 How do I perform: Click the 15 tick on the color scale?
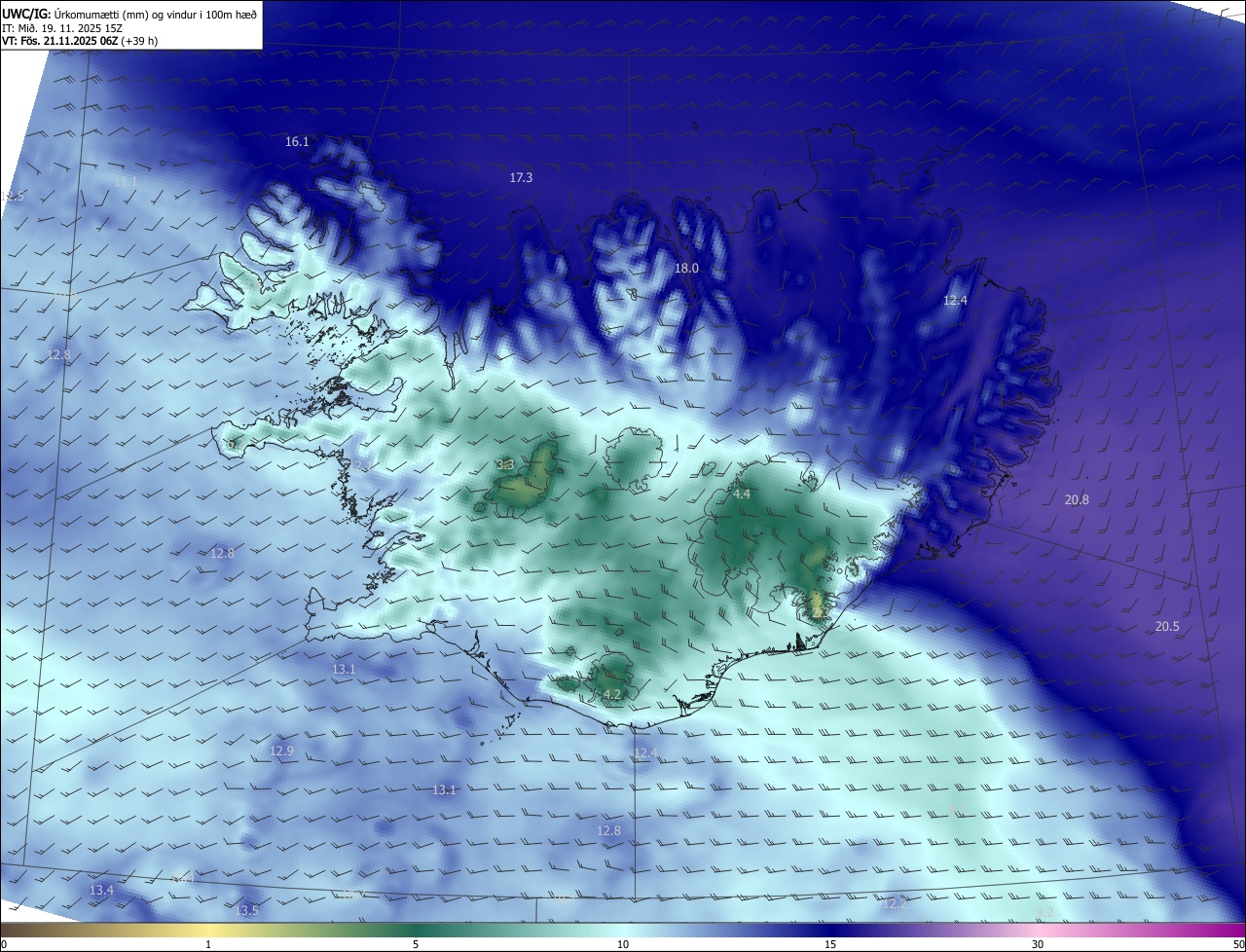[830, 944]
